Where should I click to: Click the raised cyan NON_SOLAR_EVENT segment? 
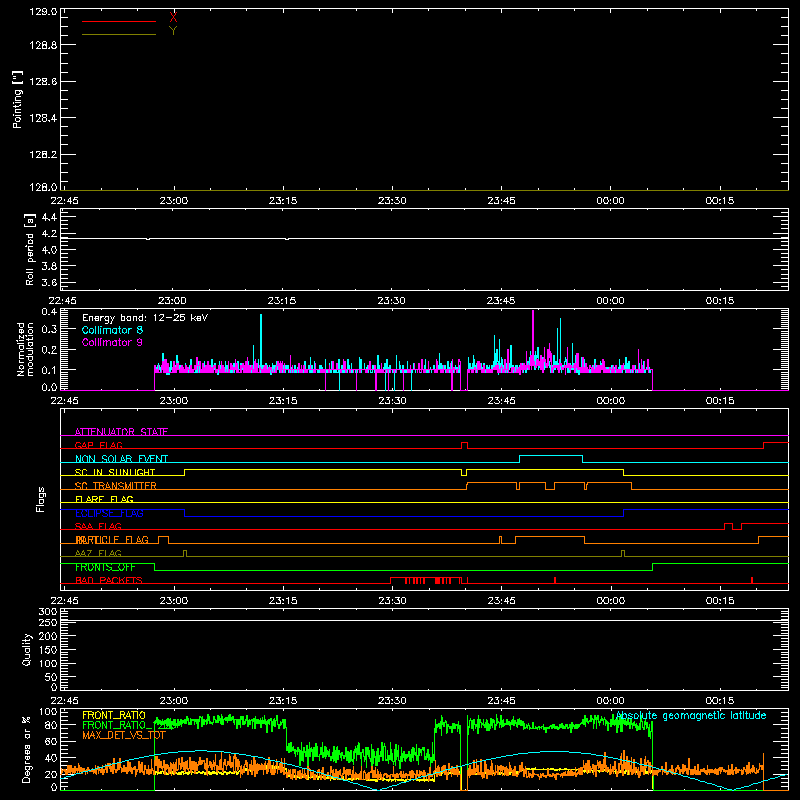551,456
